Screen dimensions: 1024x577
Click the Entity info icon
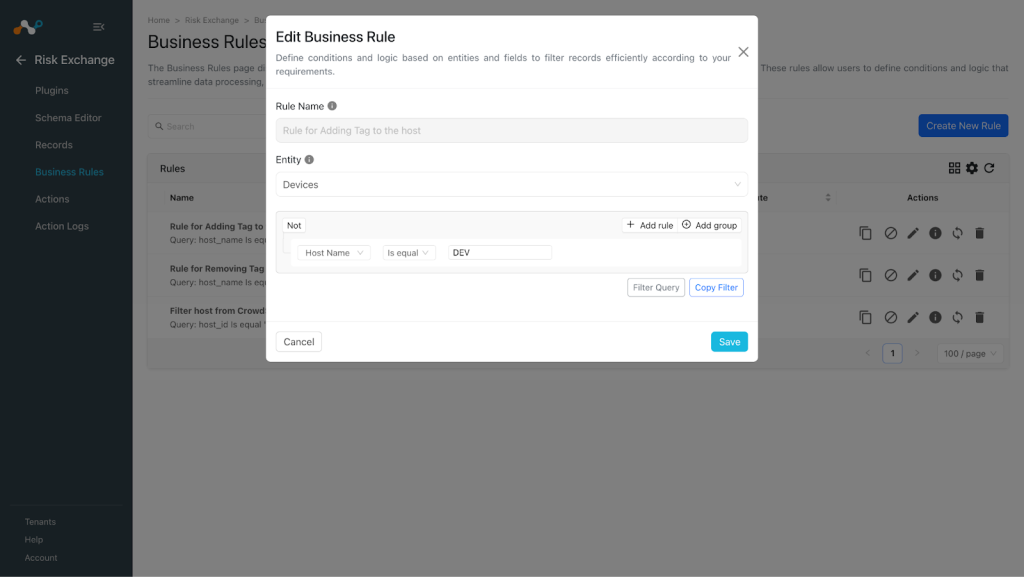tap(309, 159)
